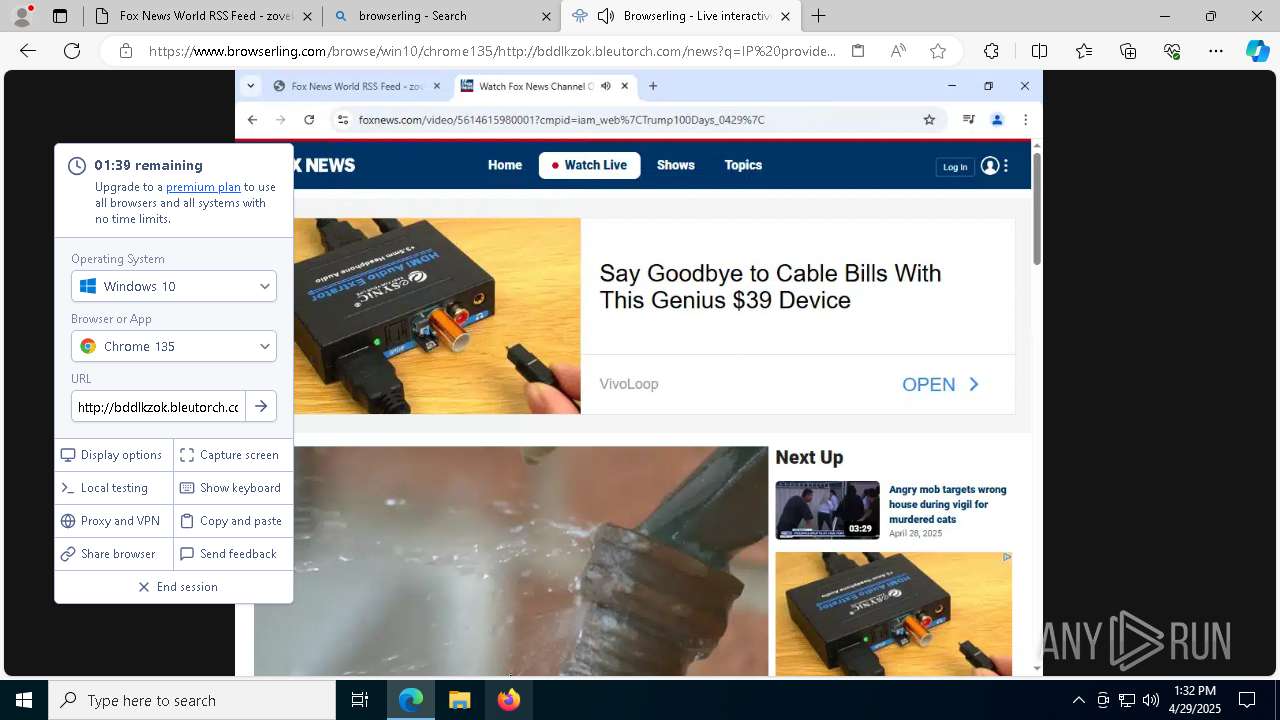Expand remote Chrome tab search chevron
Image resolution: width=1280 pixels, height=720 pixels.
[x=251, y=86]
